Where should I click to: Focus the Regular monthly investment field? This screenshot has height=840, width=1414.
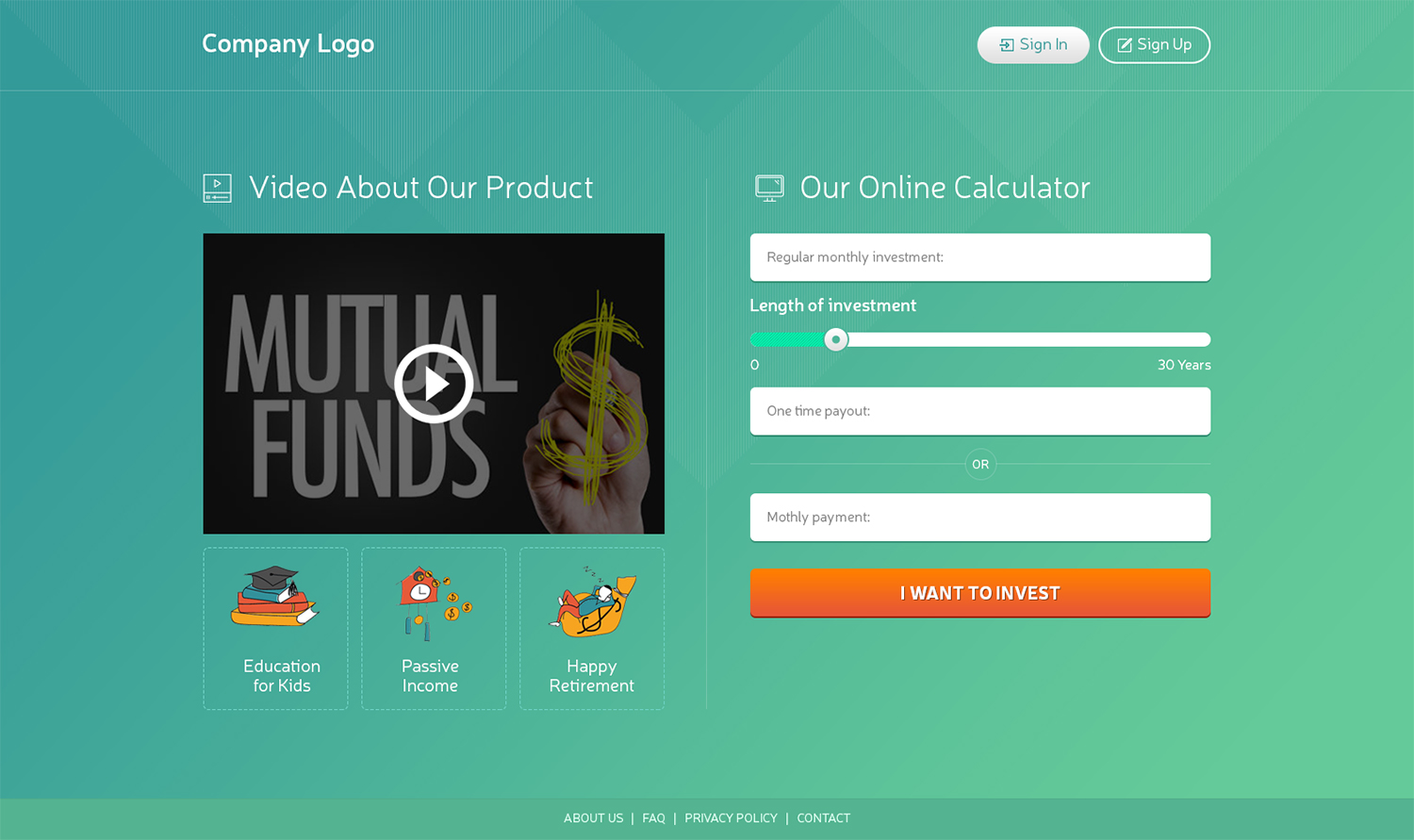[980, 257]
